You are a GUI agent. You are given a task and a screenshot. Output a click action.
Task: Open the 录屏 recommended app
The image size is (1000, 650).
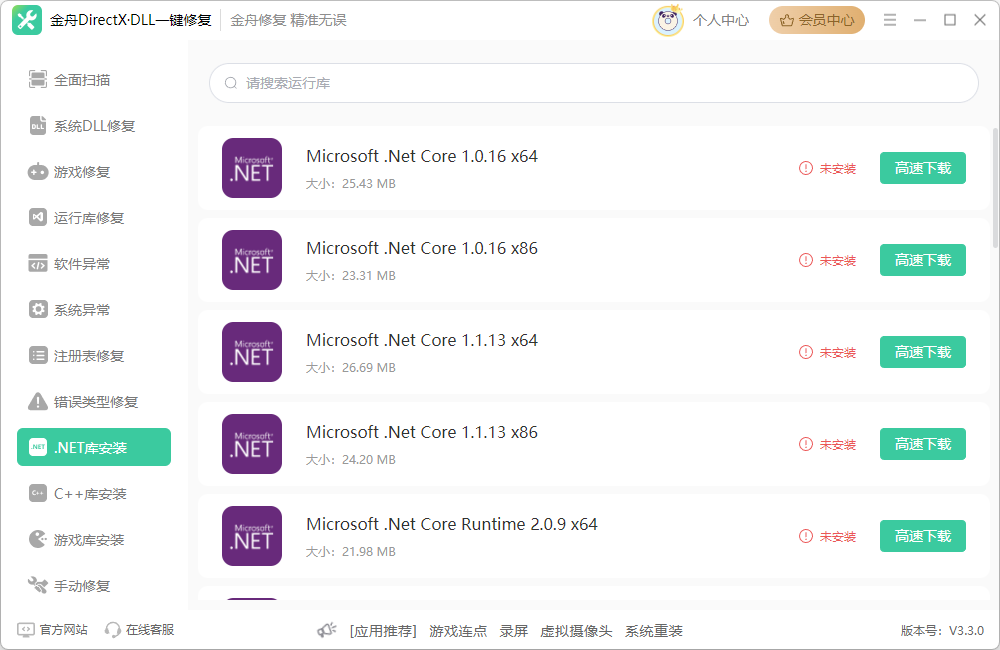[513, 631]
